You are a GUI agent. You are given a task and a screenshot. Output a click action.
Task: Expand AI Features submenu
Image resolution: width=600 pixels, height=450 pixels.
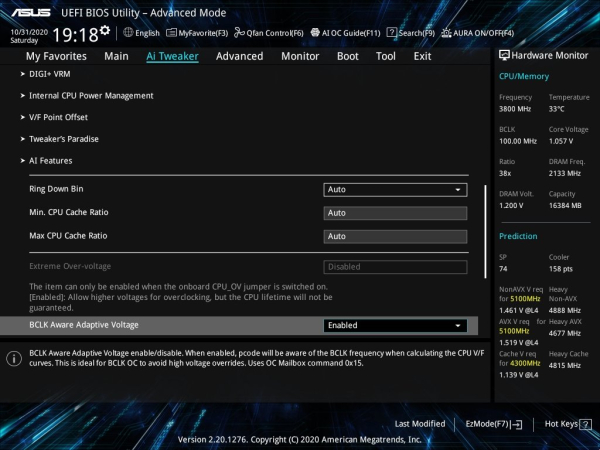pyautogui.click(x=51, y=161)
